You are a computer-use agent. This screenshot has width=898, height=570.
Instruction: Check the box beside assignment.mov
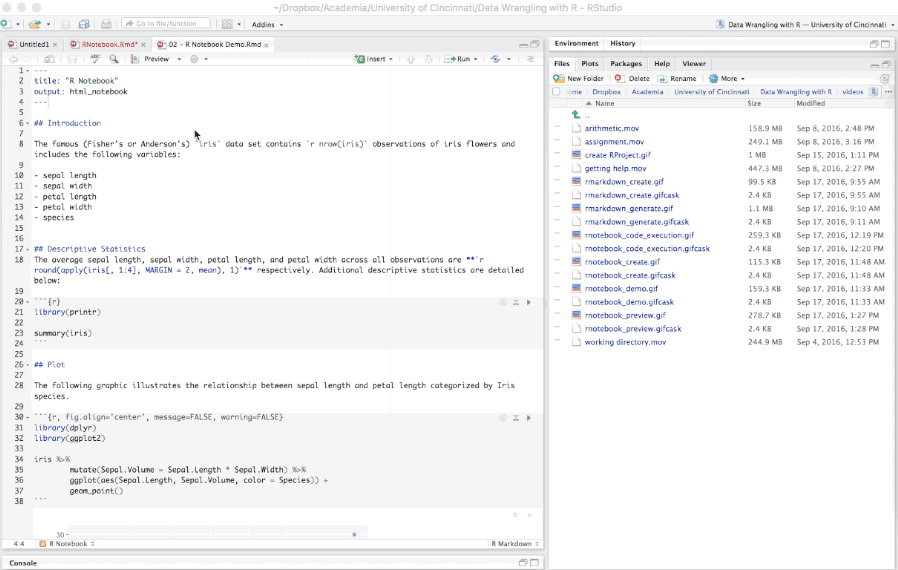tap(557, 141)
